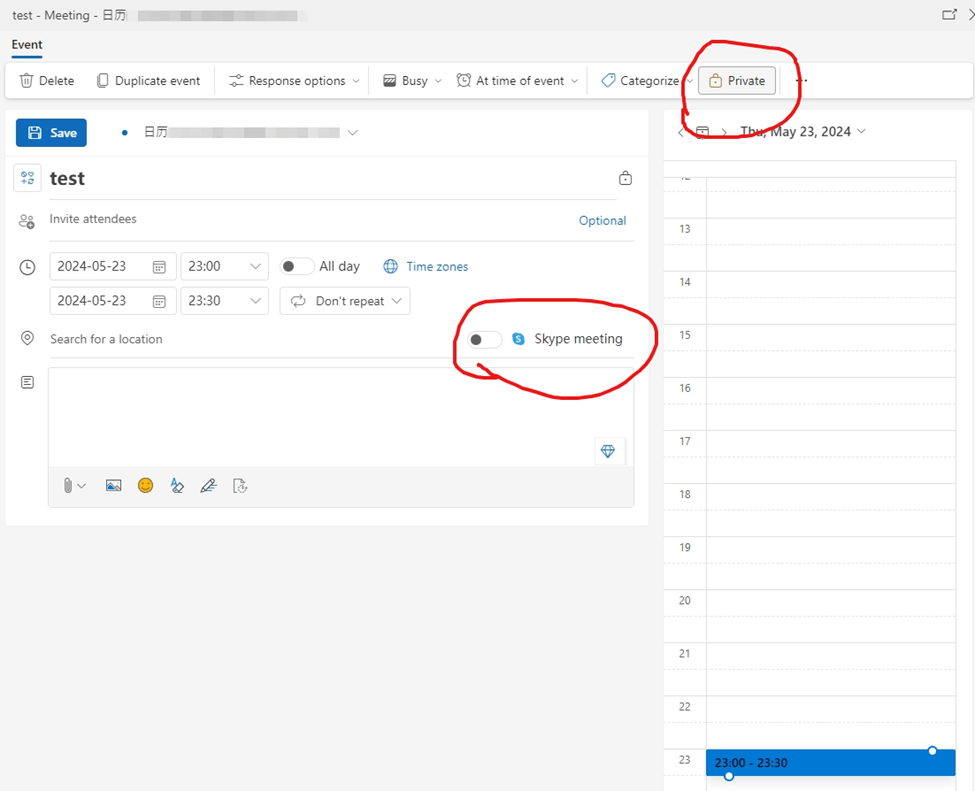Click the description notes icon
975x791 pixels.
27,382
